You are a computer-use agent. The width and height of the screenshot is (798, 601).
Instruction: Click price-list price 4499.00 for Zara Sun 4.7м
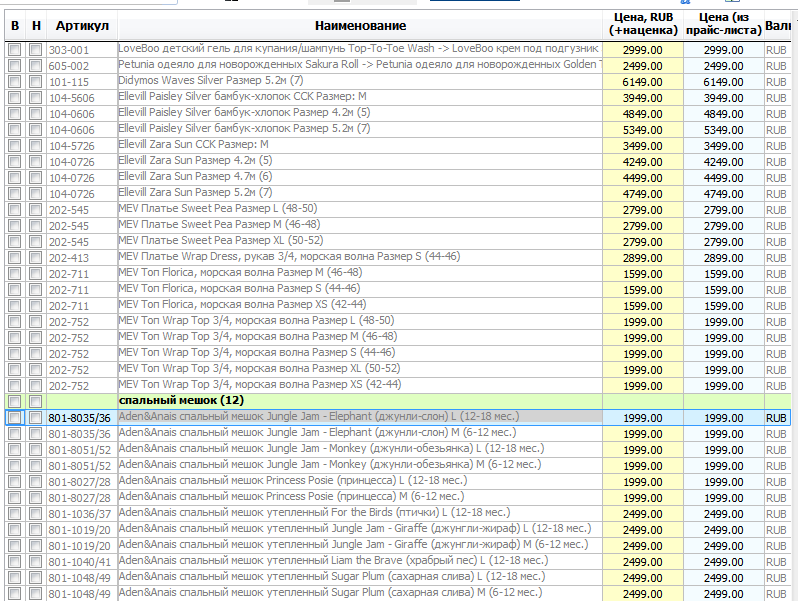pos(724,178)
